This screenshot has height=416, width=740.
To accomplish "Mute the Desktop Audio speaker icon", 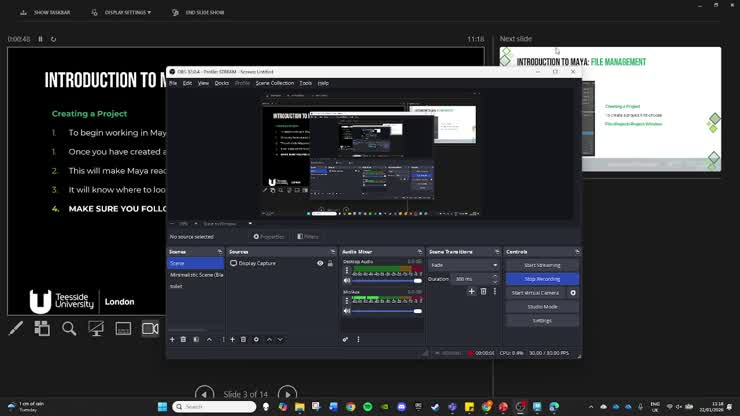I will (347, 280).
